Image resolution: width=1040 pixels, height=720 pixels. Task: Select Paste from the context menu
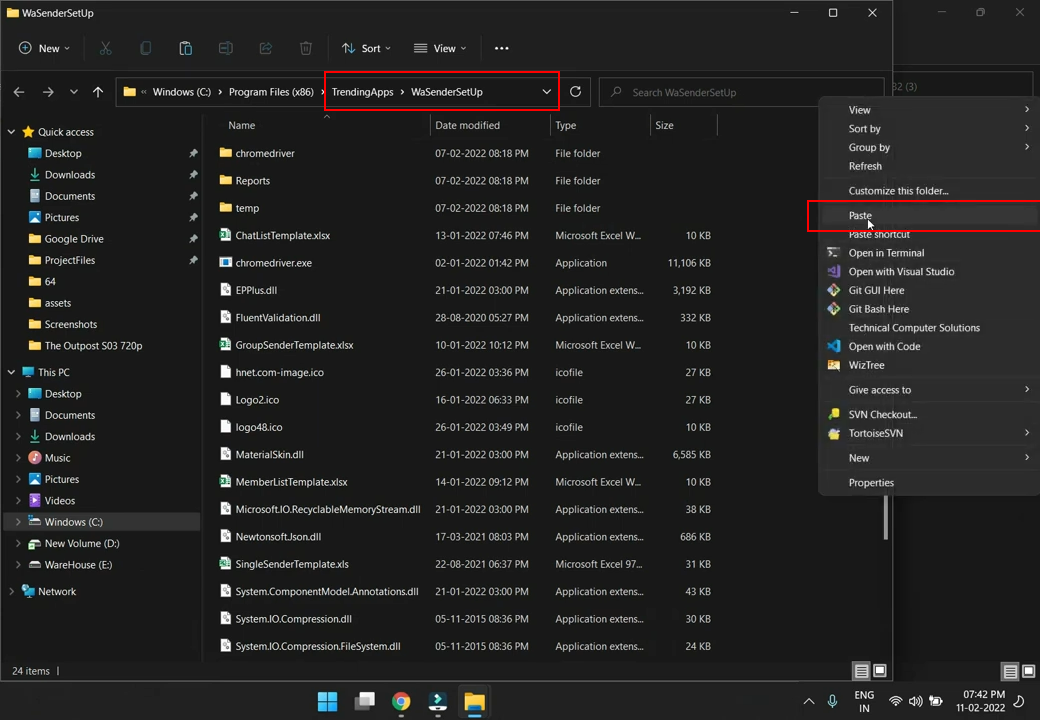tap(860, 216)
